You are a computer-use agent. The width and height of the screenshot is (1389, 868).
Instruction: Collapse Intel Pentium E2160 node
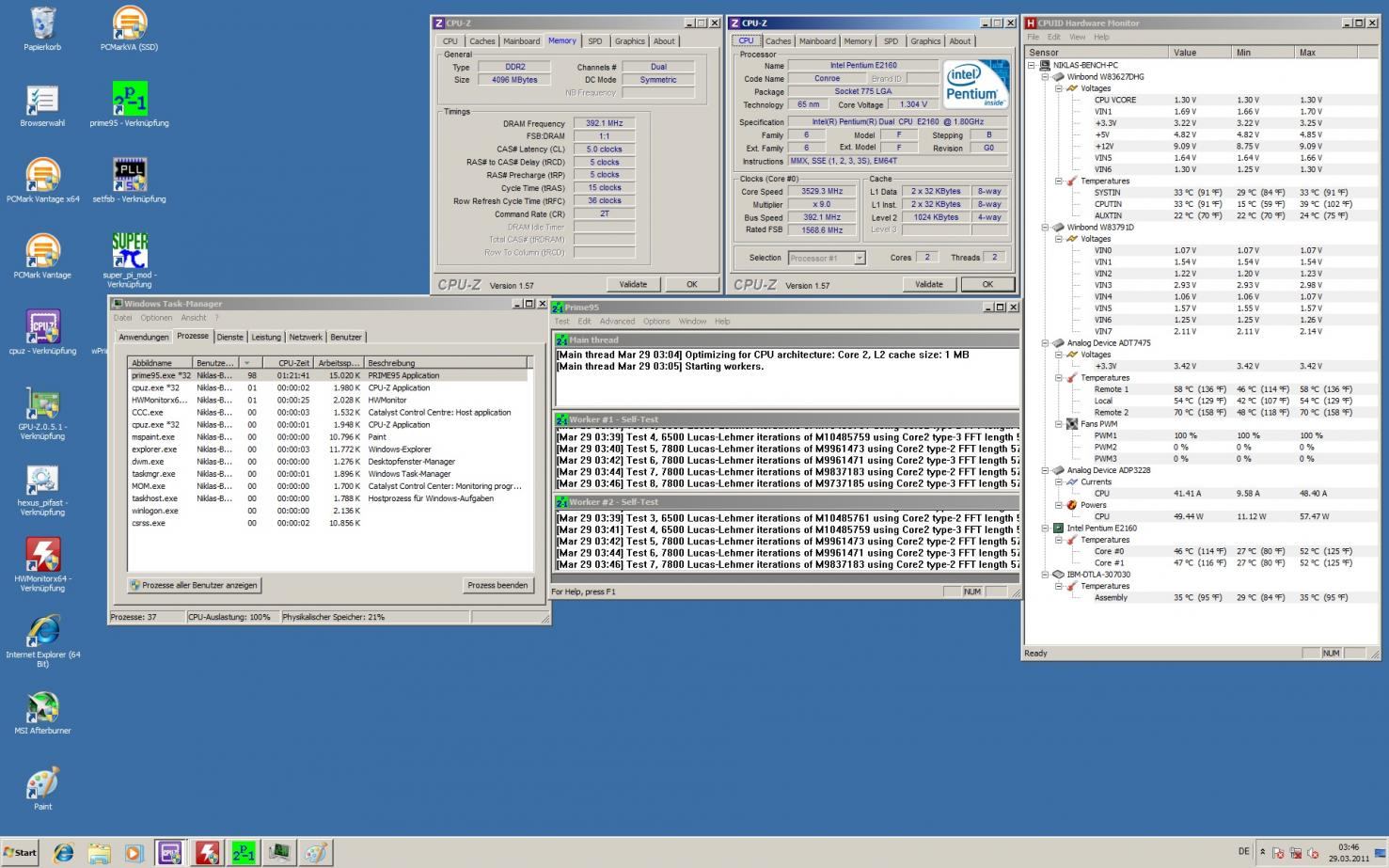coord(1046,529)
